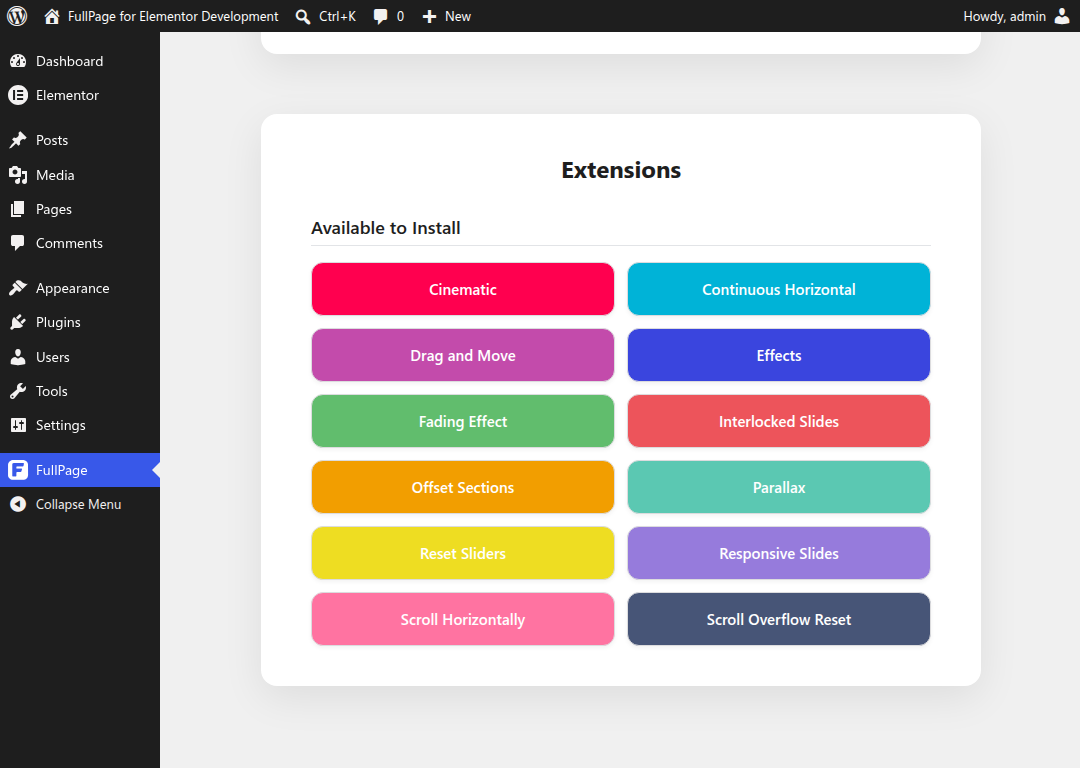Click the Comments bubble icon in sidebar
The width and height of the screenshot is (1080, 768).
pyautogui.click(x=18, y=243)
